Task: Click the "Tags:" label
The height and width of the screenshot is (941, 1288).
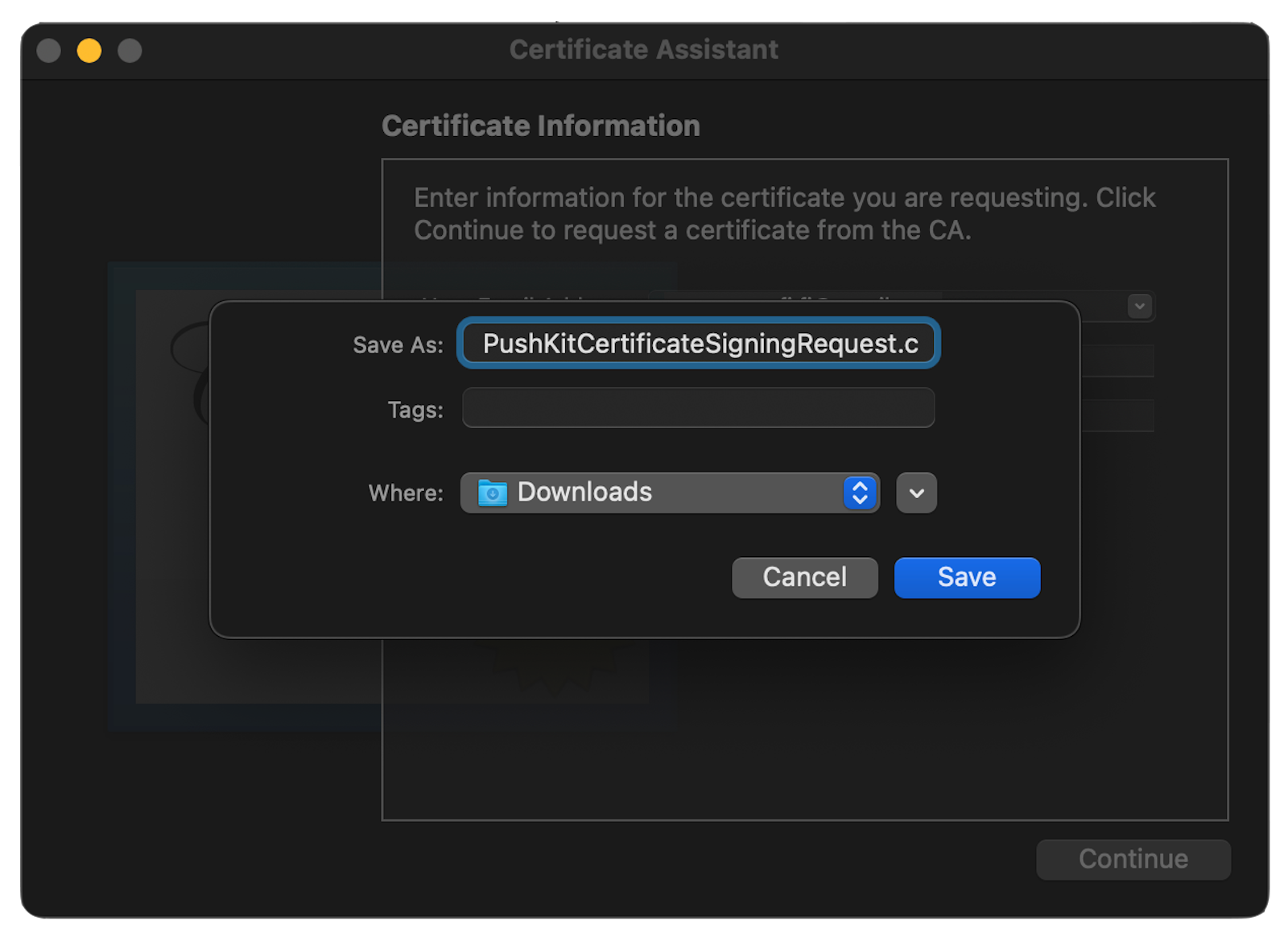Action: tap(415, 410)
